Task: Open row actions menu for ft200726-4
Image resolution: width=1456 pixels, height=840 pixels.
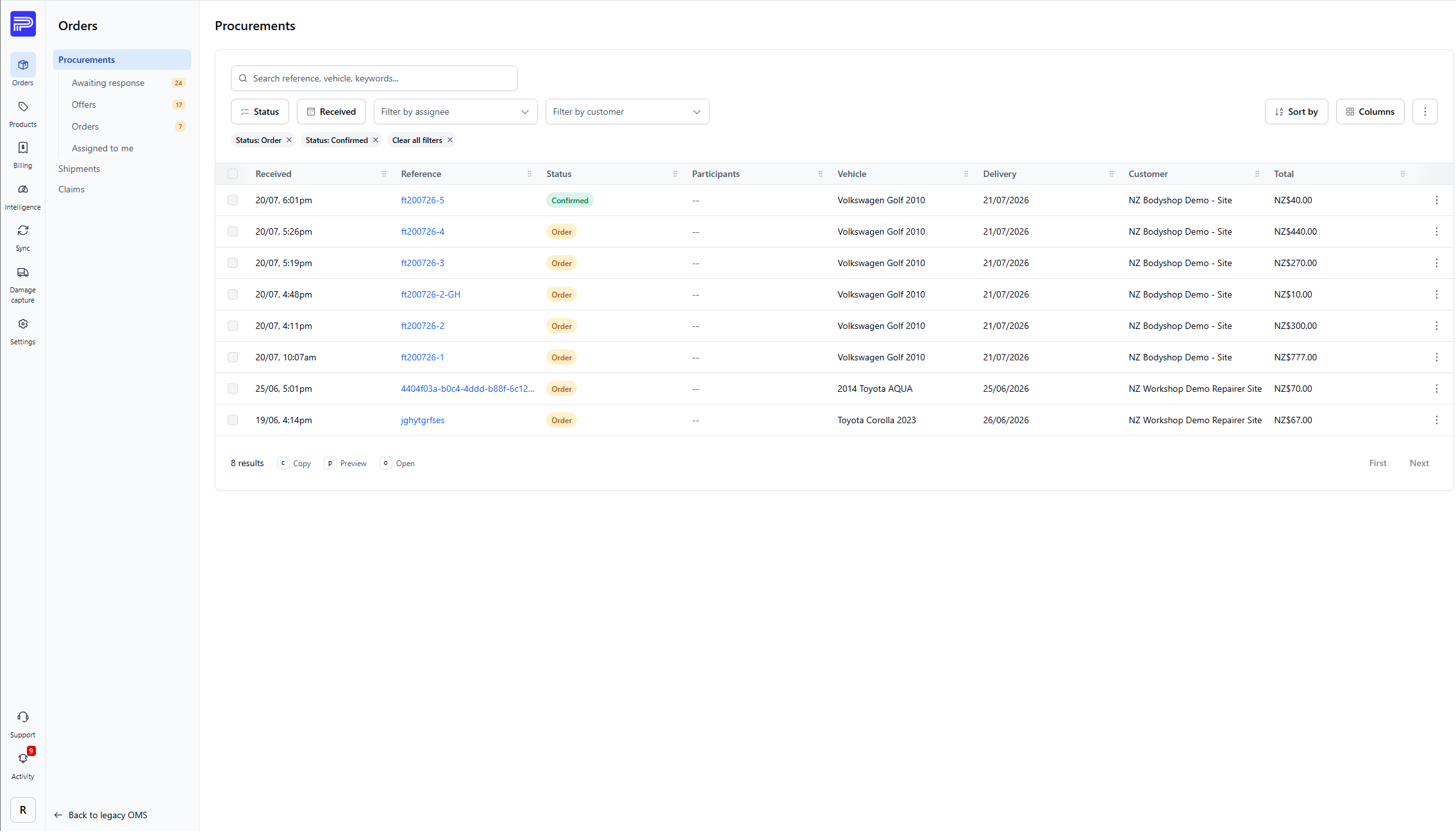Action: pos(1437,232)
